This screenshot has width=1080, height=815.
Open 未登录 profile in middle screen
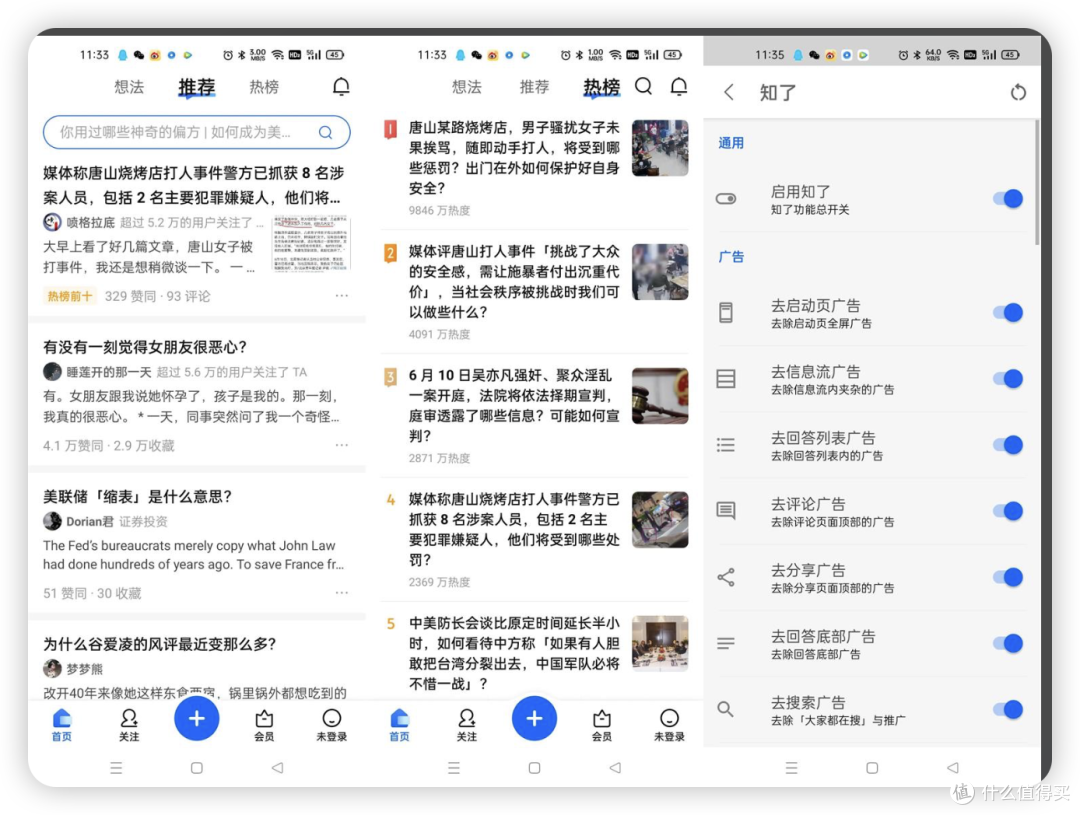pyautogui.click(x=669, y=725)
